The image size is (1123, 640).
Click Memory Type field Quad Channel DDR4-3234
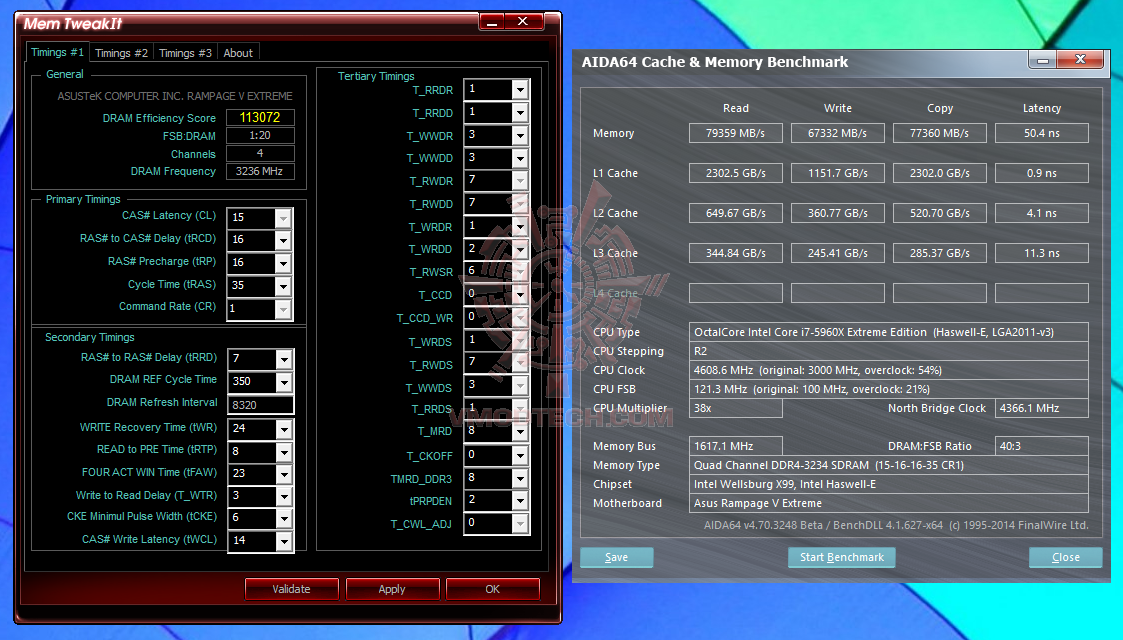[889, 465]
